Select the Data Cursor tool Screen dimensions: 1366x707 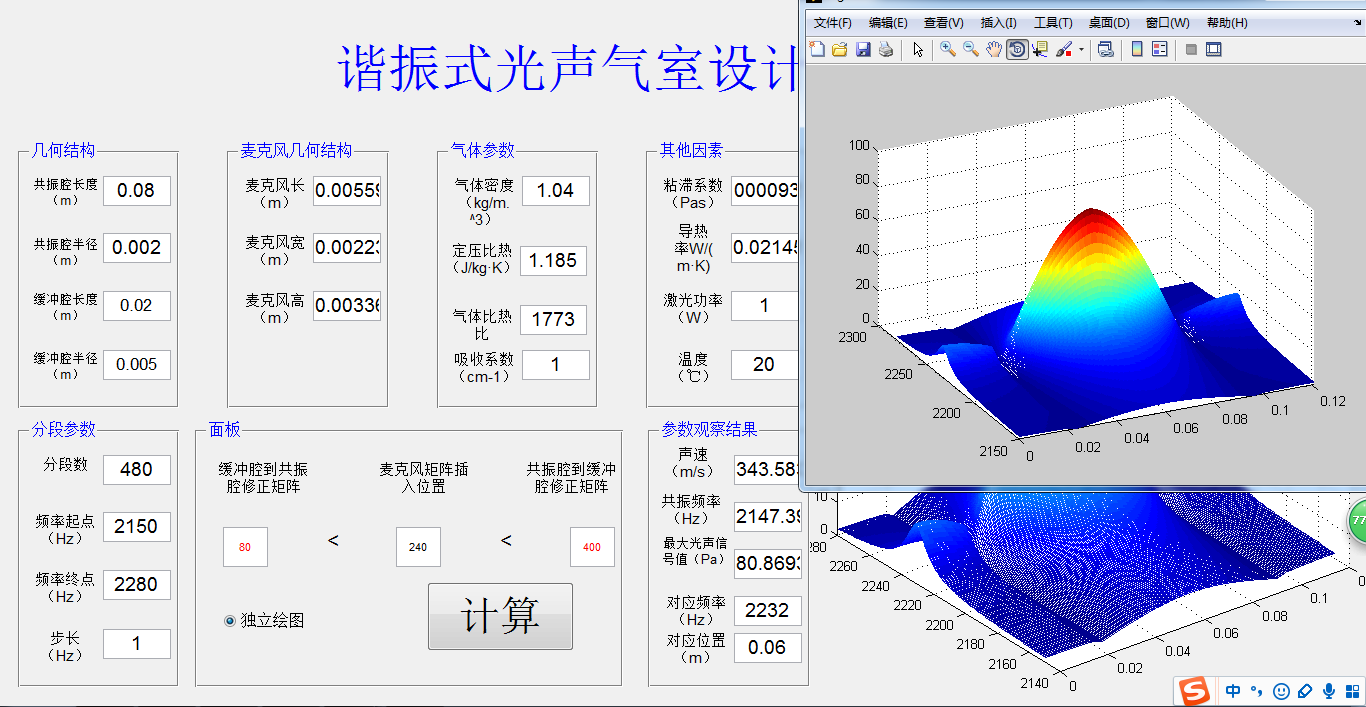[1040, 49]
